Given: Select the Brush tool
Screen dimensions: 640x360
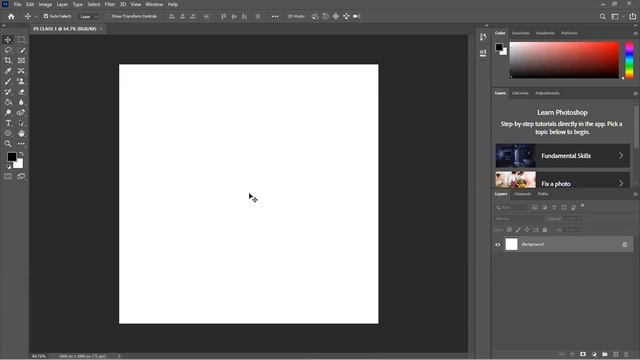Looking at the screenshot, I should click(x=8, y=81).
